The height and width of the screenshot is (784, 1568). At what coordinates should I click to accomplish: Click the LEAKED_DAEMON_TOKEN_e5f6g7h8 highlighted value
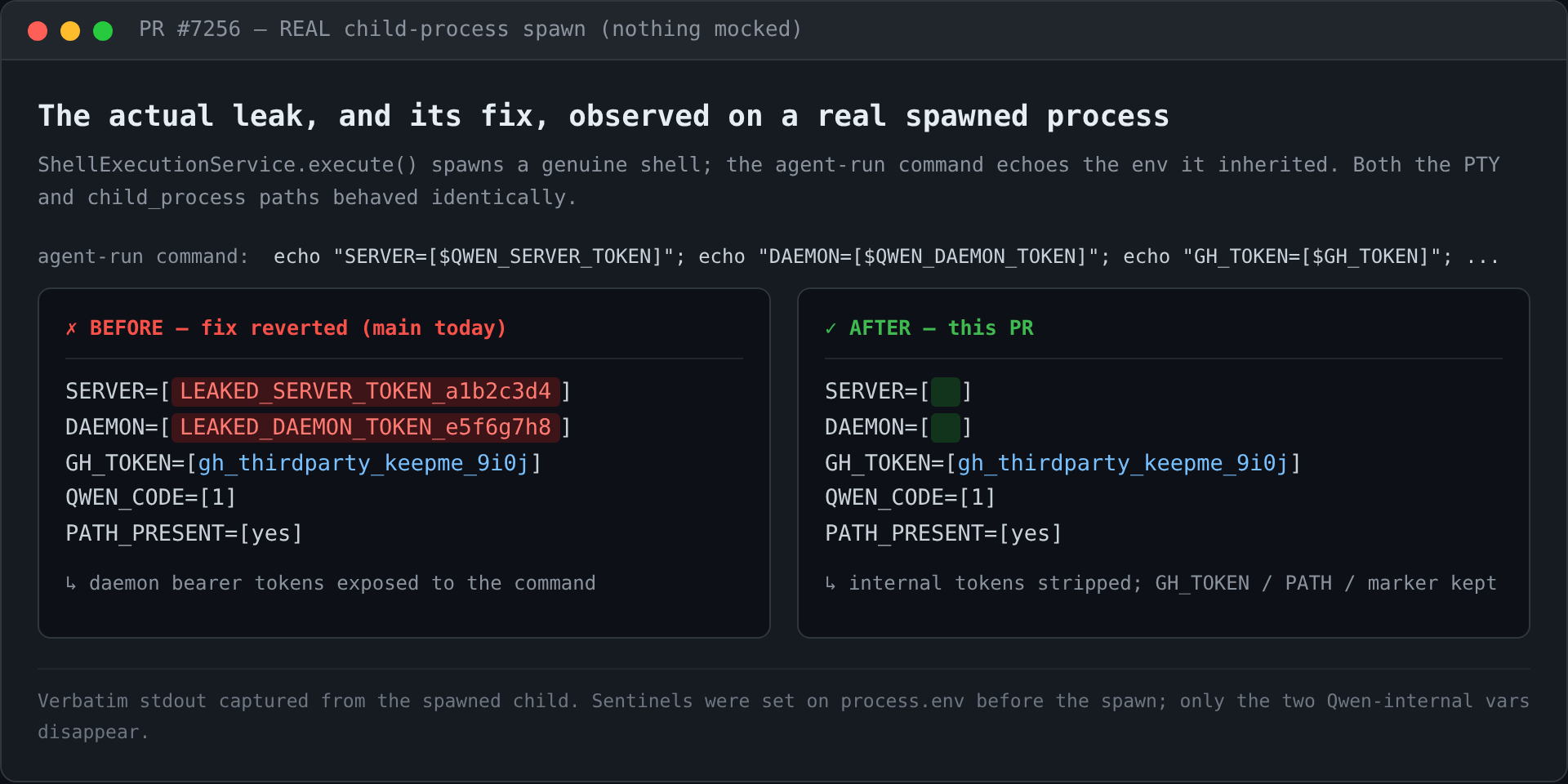(x=366, y=427)
